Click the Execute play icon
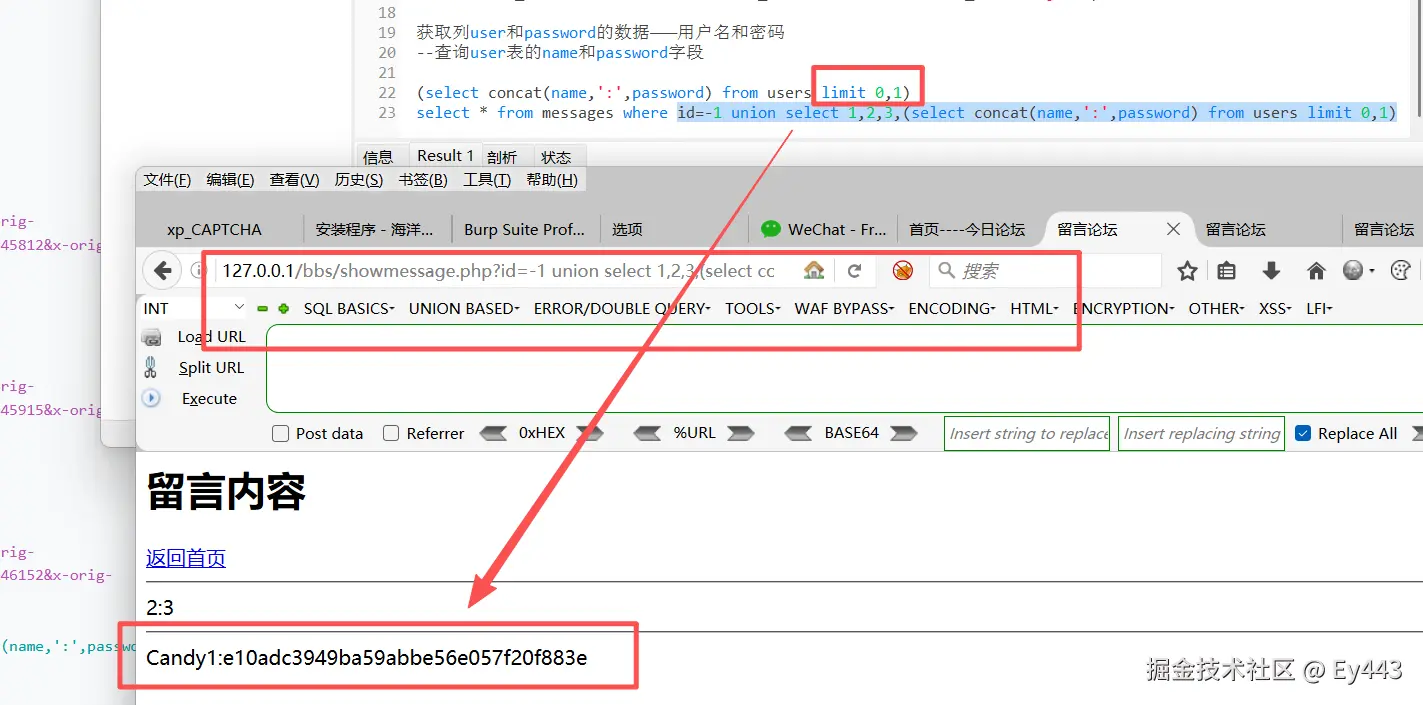The height and width of the screenshot is (705, 1423). click(152, 398)
